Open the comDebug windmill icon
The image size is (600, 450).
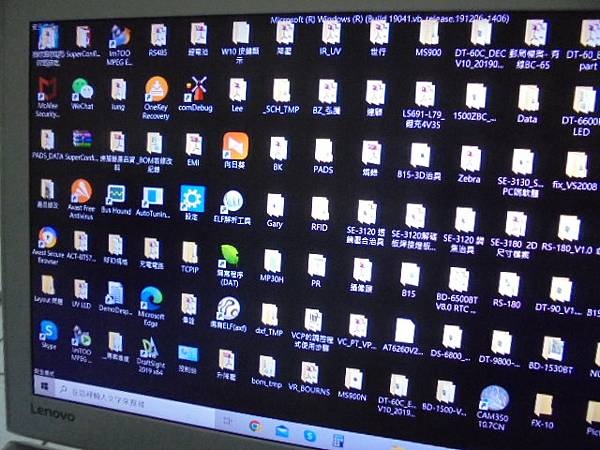tap(196, 94)
